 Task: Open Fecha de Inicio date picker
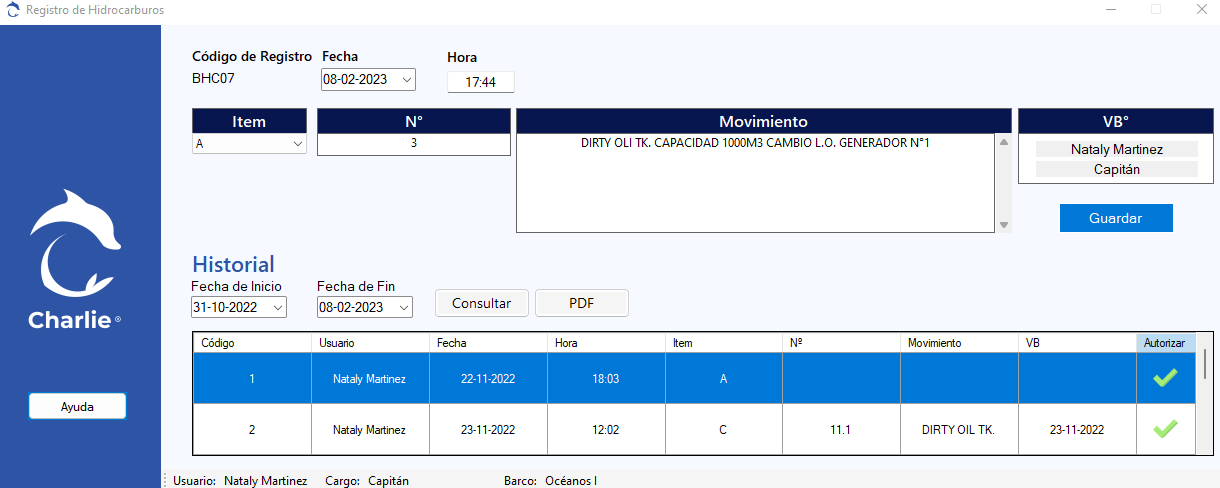277,307
